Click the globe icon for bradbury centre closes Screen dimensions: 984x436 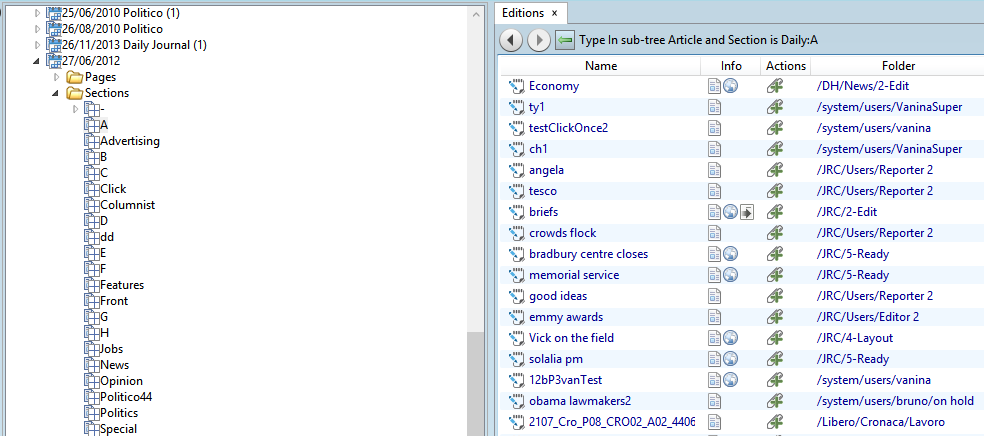point(730,254)
